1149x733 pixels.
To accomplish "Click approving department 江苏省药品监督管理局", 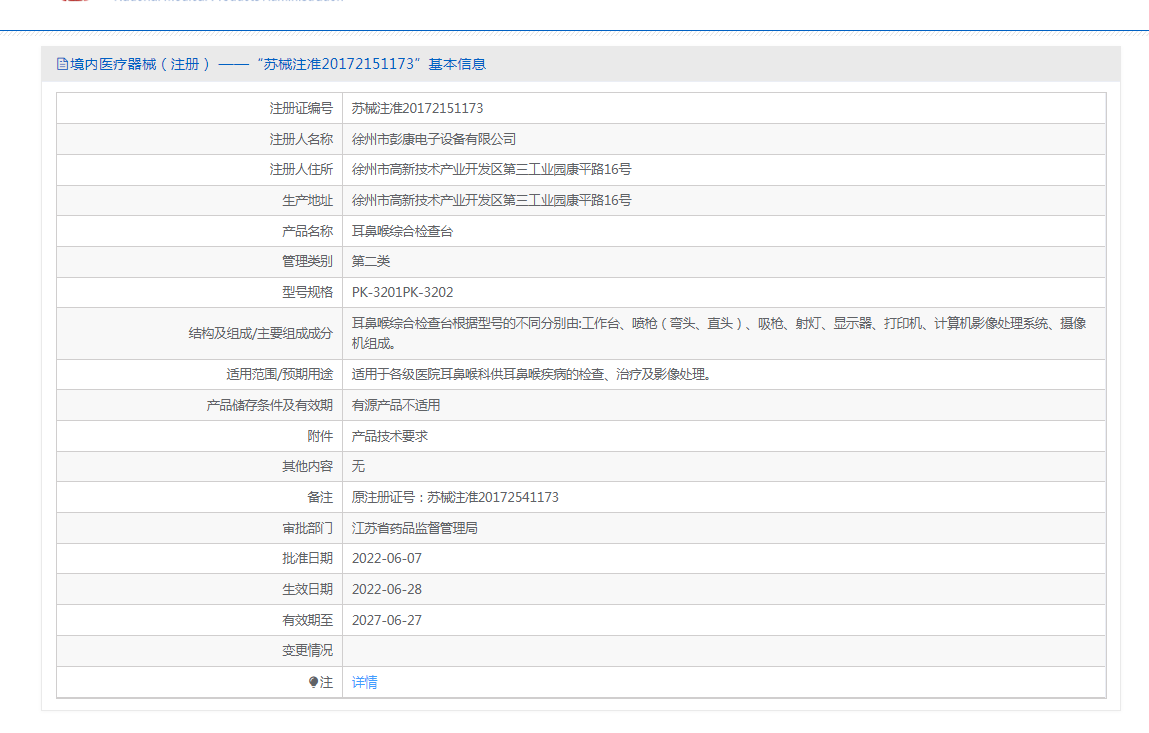I will [414, 528].
